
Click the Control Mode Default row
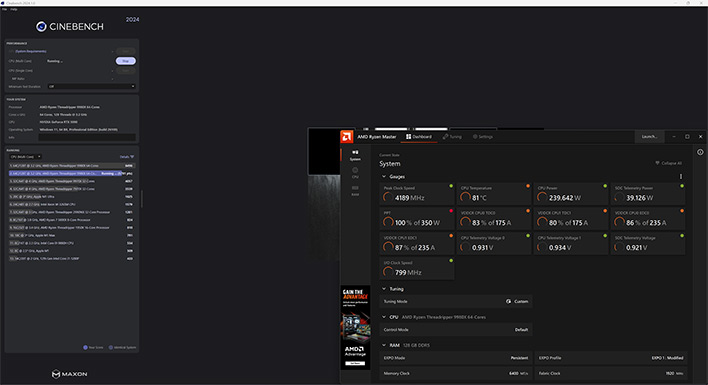(456, 329)
